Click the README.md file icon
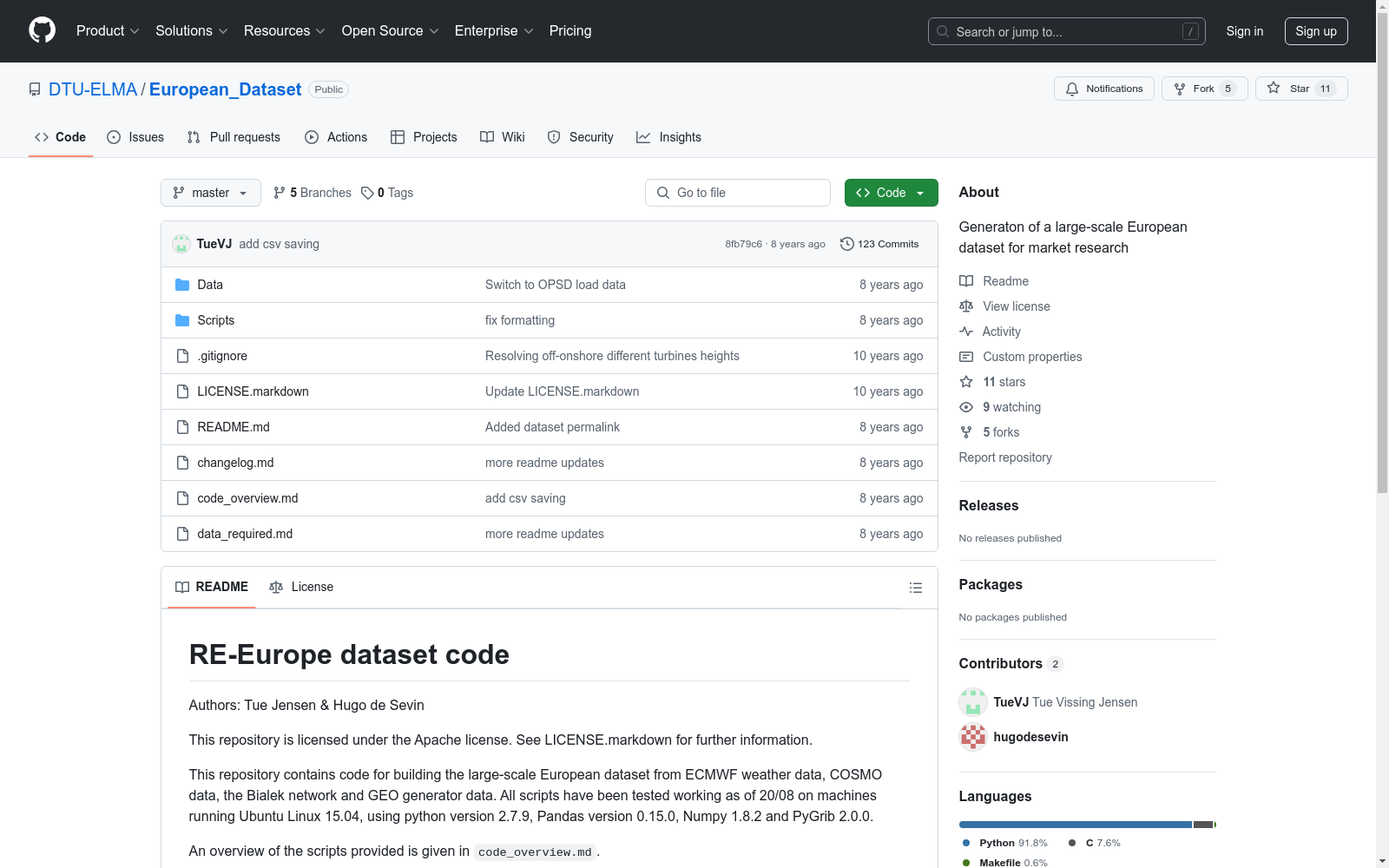Viewport: 1389px width, 868px height. (x=182, y=427)
